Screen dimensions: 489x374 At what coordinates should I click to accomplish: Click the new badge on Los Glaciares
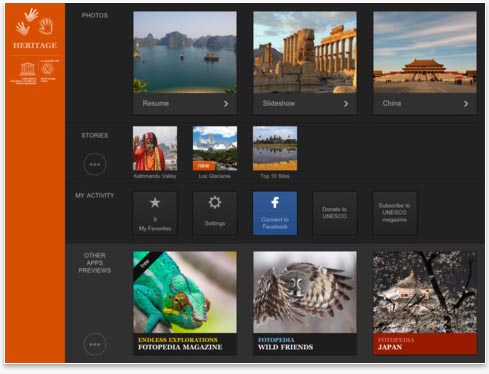(204, 166)
